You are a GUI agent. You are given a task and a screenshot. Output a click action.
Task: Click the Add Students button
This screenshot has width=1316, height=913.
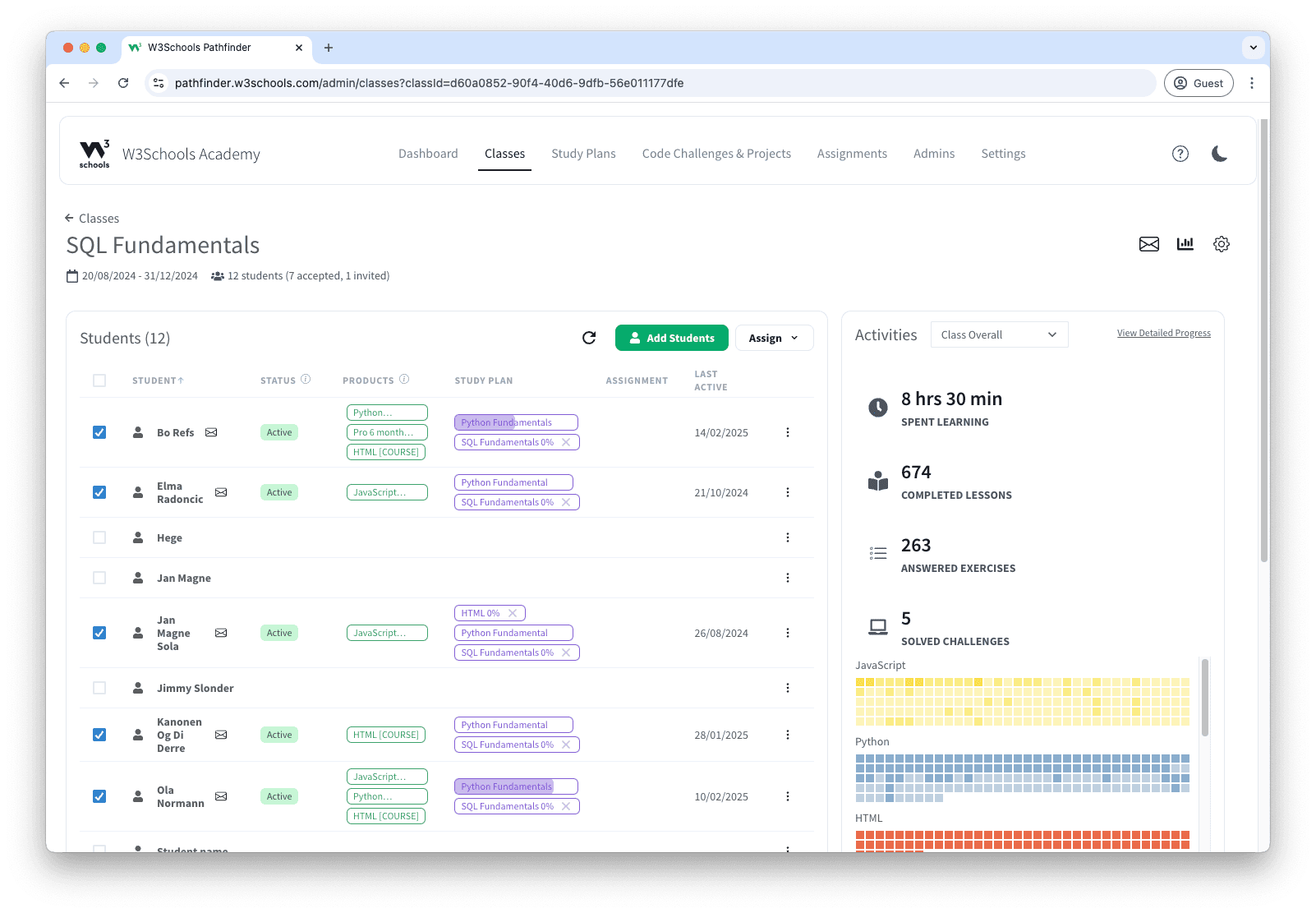click(671, 338)
